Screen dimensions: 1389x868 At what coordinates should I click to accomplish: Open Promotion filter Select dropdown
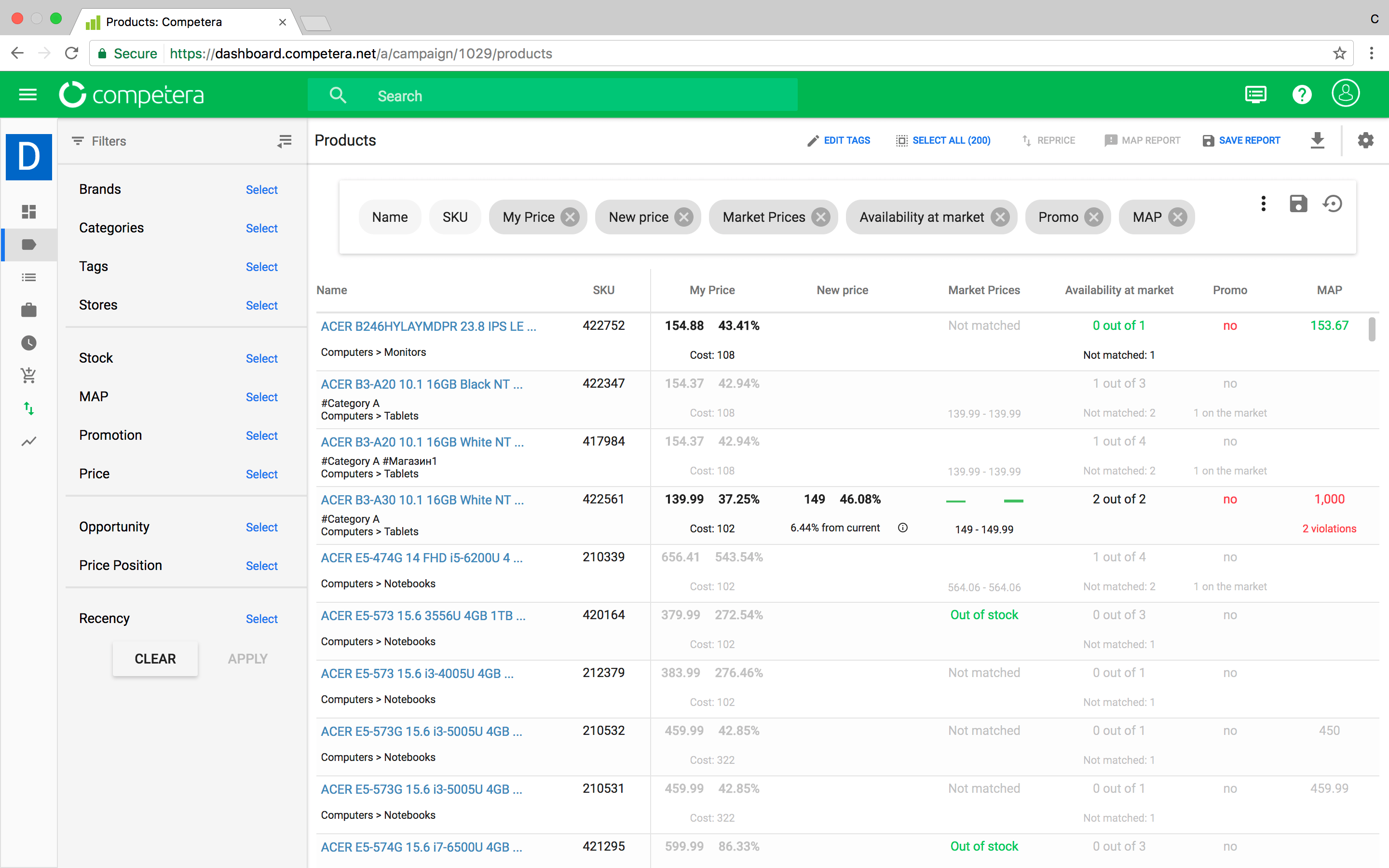(x=262, y=436)
